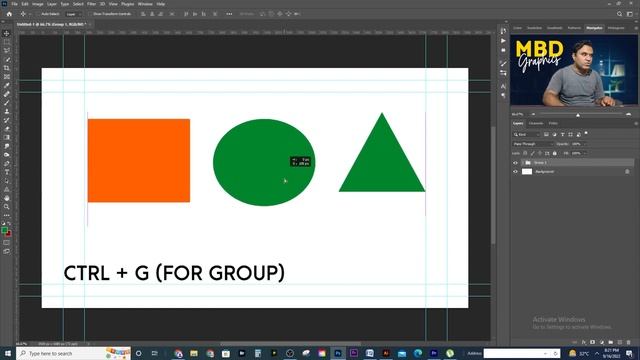This screenshot has width=640, height=360.
Task: Open the Edit menu
Action: (25, 4)
